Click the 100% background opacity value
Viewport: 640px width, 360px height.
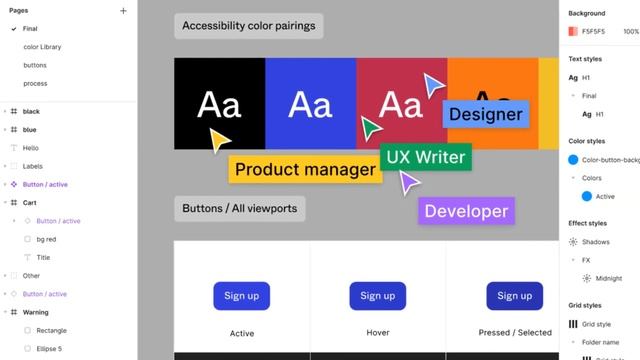[x=631, y=31]
